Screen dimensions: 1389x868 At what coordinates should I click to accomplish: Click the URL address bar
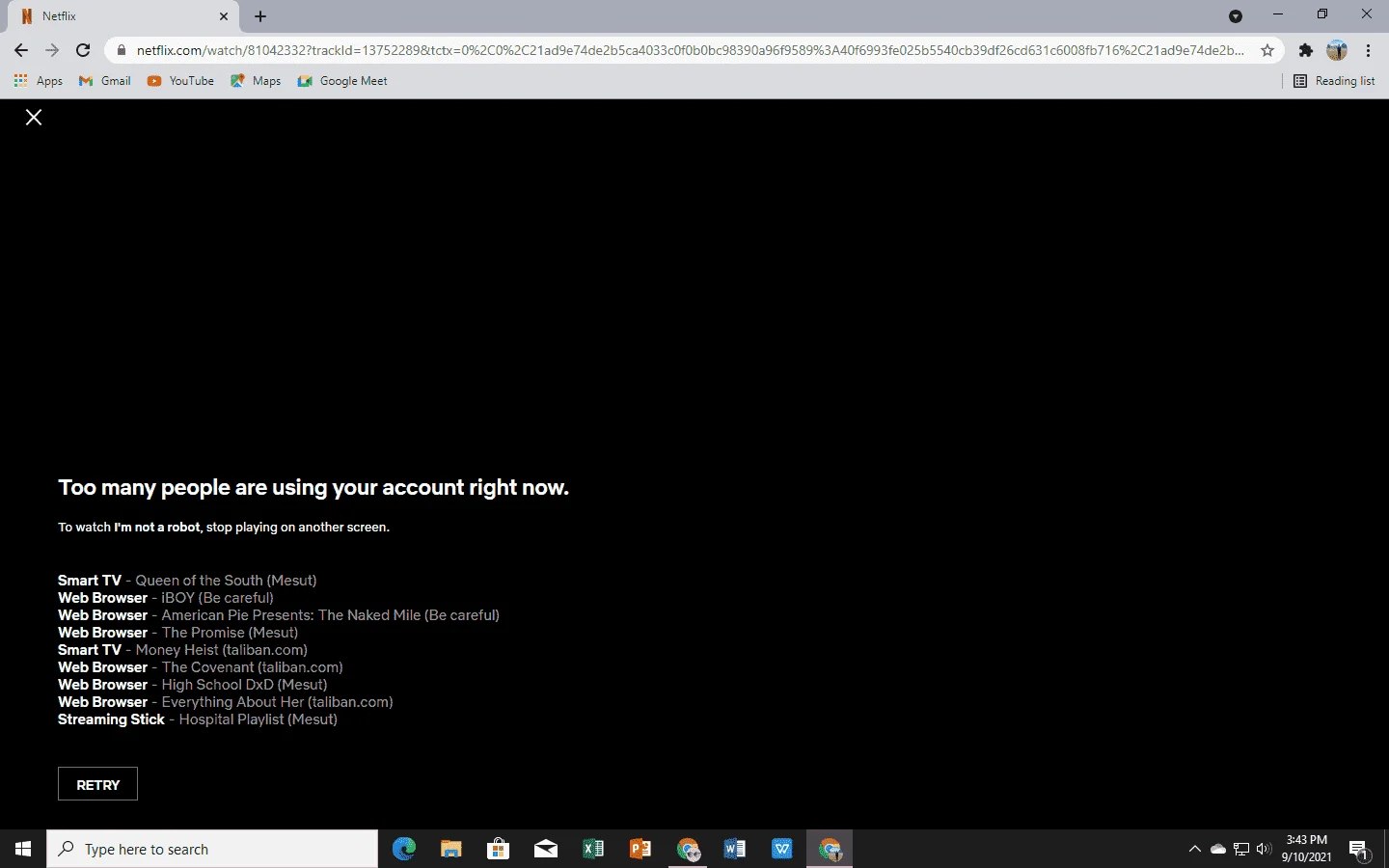pos(690,50)
